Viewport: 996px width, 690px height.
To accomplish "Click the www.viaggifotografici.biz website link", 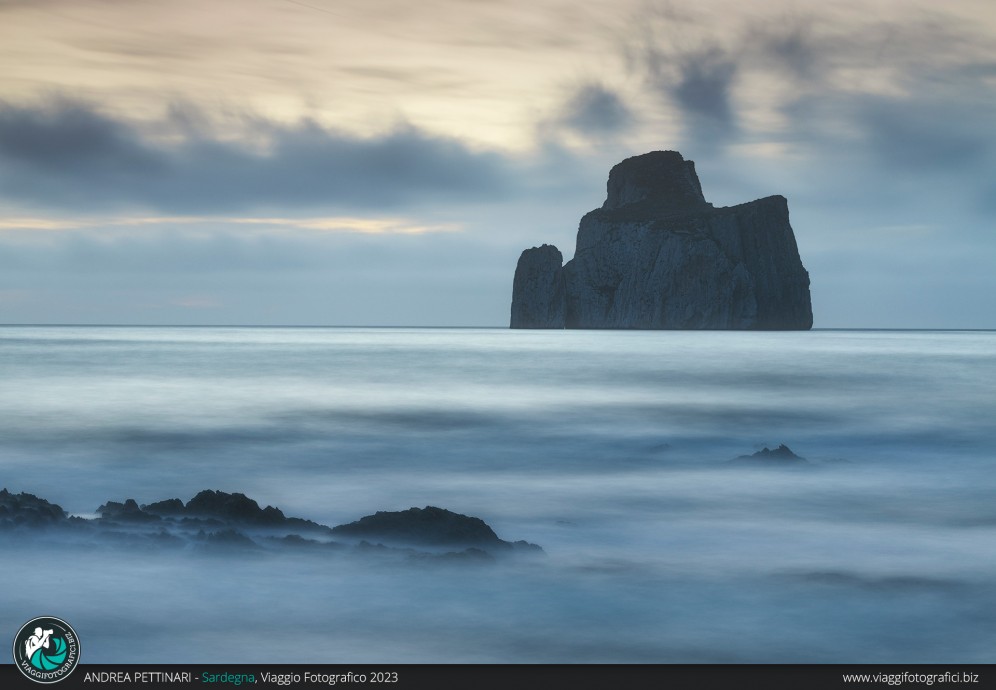I will 910,677.
